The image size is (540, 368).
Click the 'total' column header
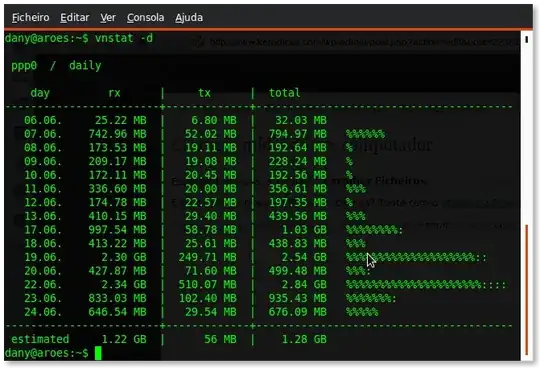(284, 93)
